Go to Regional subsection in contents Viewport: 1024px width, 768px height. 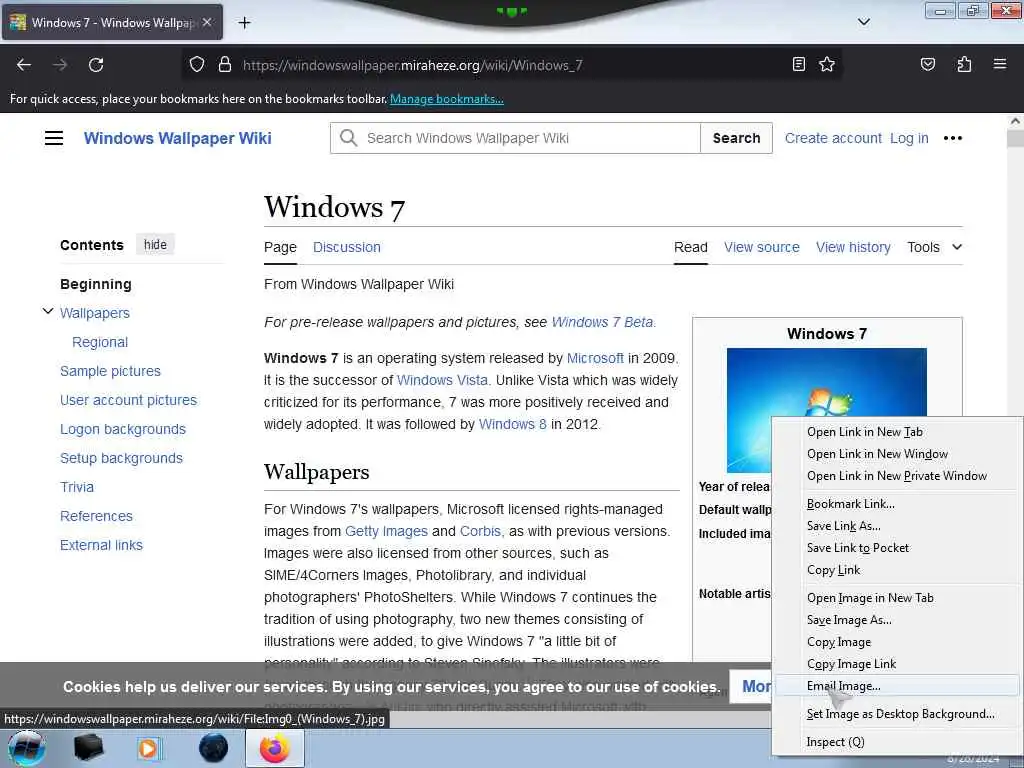pyautogui.click(x=100, y=342)
